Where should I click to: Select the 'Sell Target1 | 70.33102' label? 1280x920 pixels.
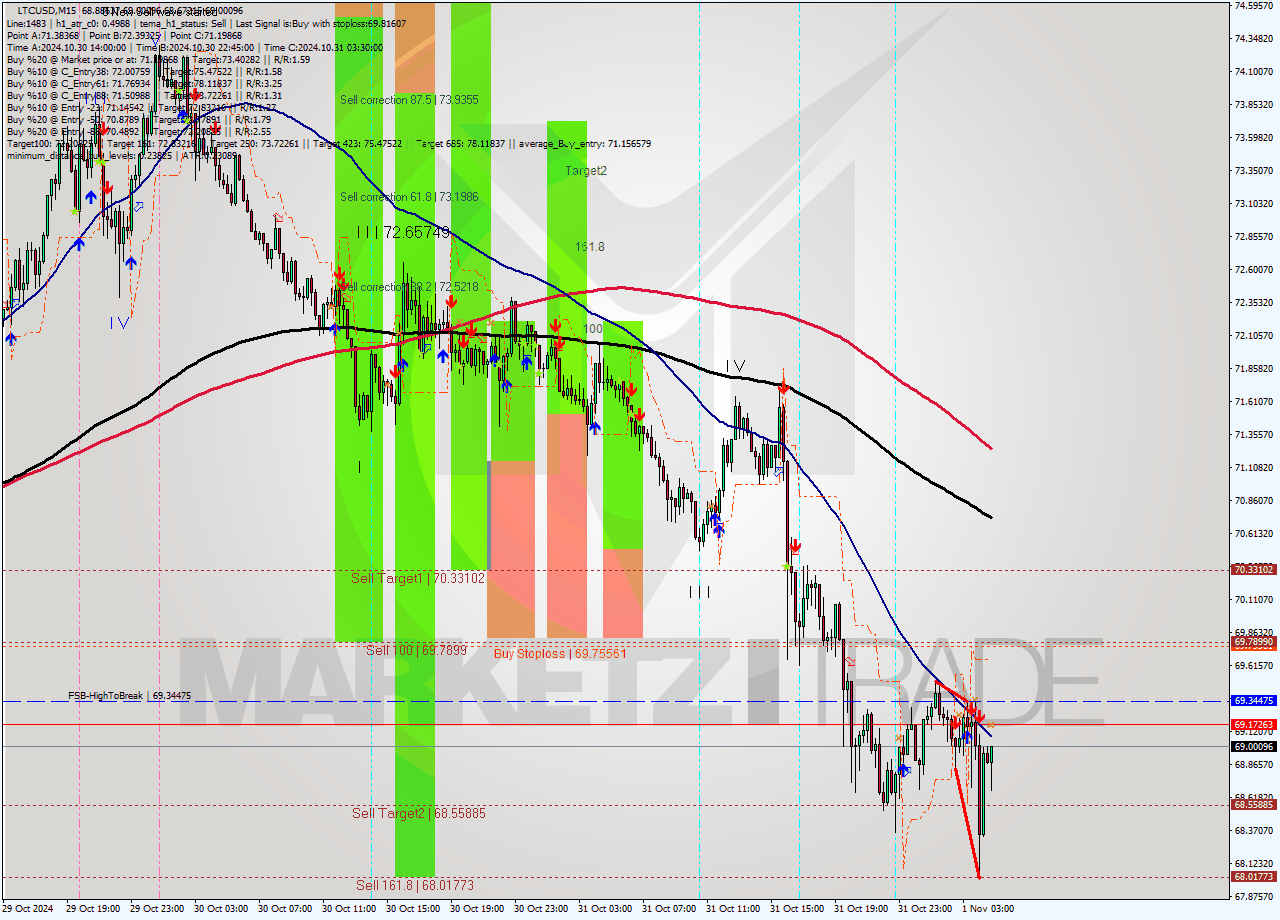click(418, 578)
